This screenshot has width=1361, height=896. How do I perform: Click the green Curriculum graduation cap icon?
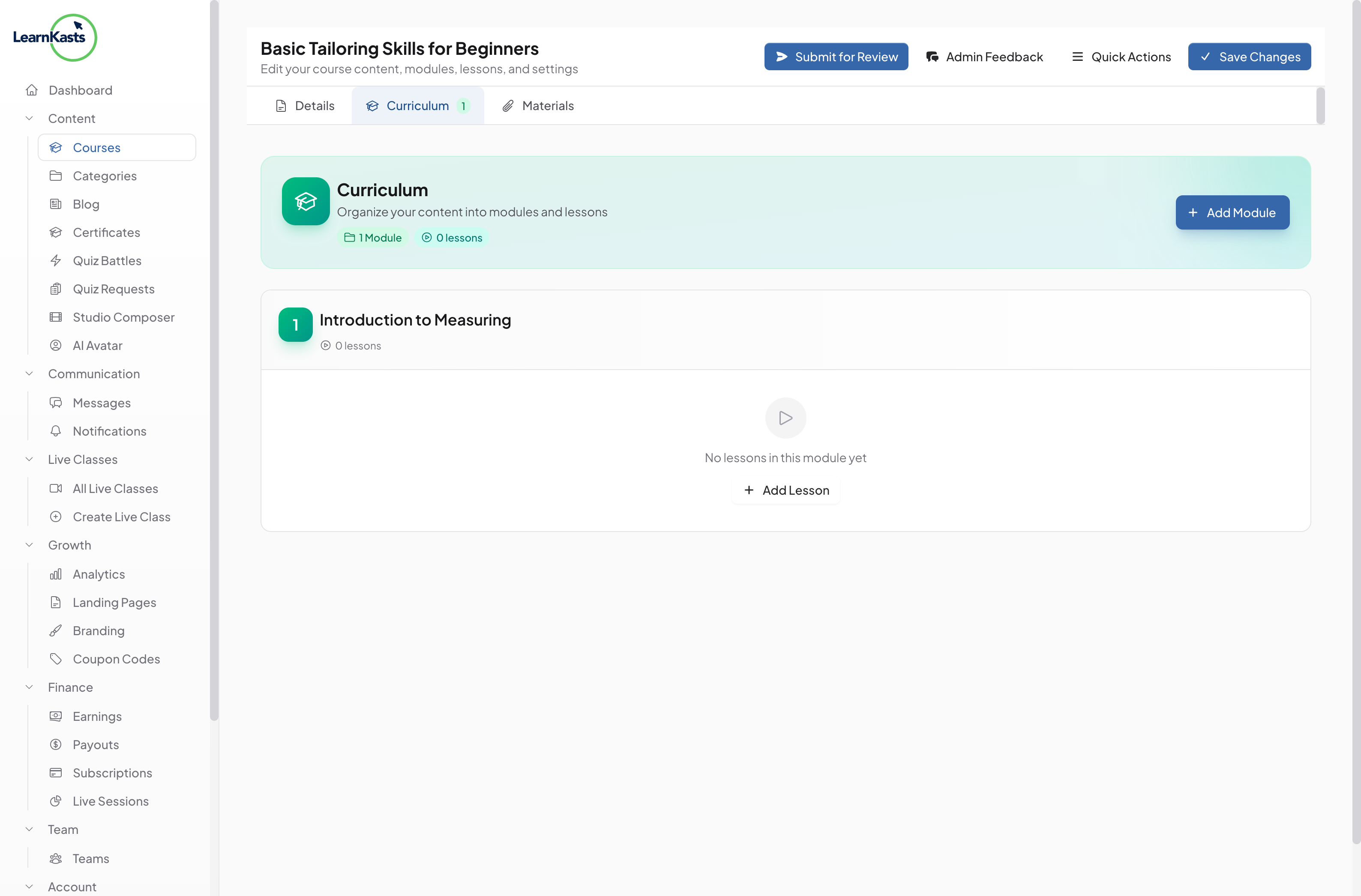306,201
